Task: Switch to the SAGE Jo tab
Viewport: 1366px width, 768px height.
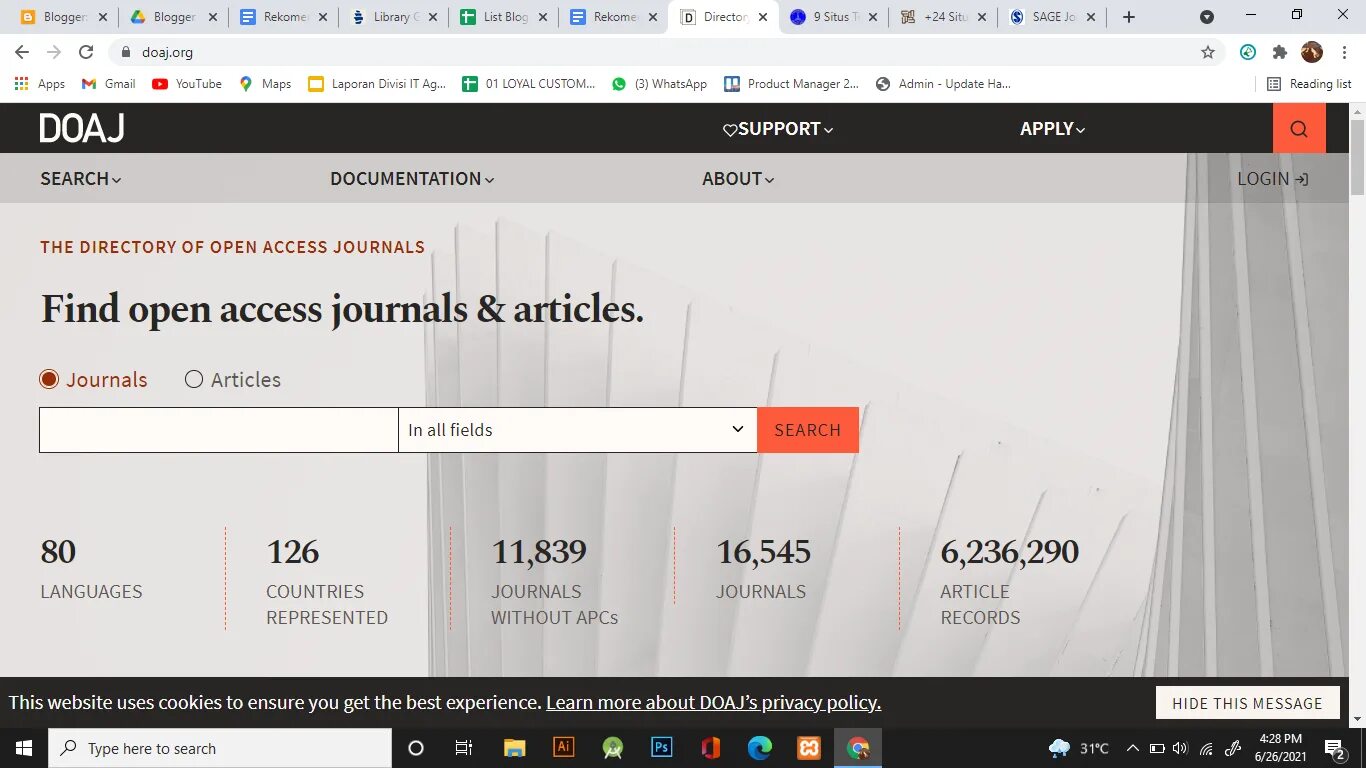Action: point(1052,17)
